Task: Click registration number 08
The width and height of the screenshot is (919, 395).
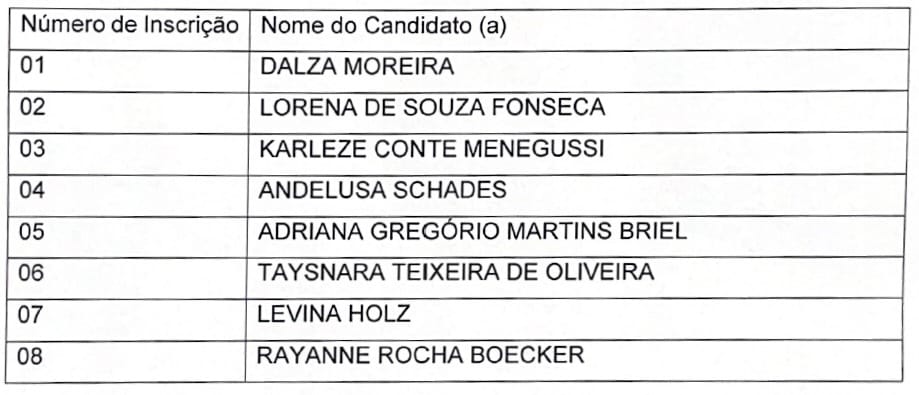Action: (31, 356)
